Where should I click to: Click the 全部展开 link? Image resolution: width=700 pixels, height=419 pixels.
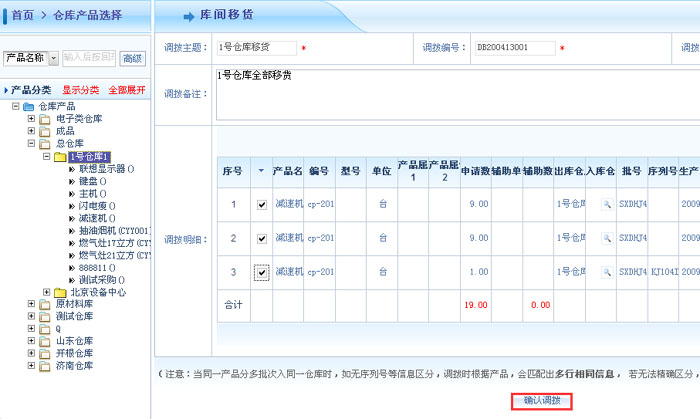[x=127, y=90]
